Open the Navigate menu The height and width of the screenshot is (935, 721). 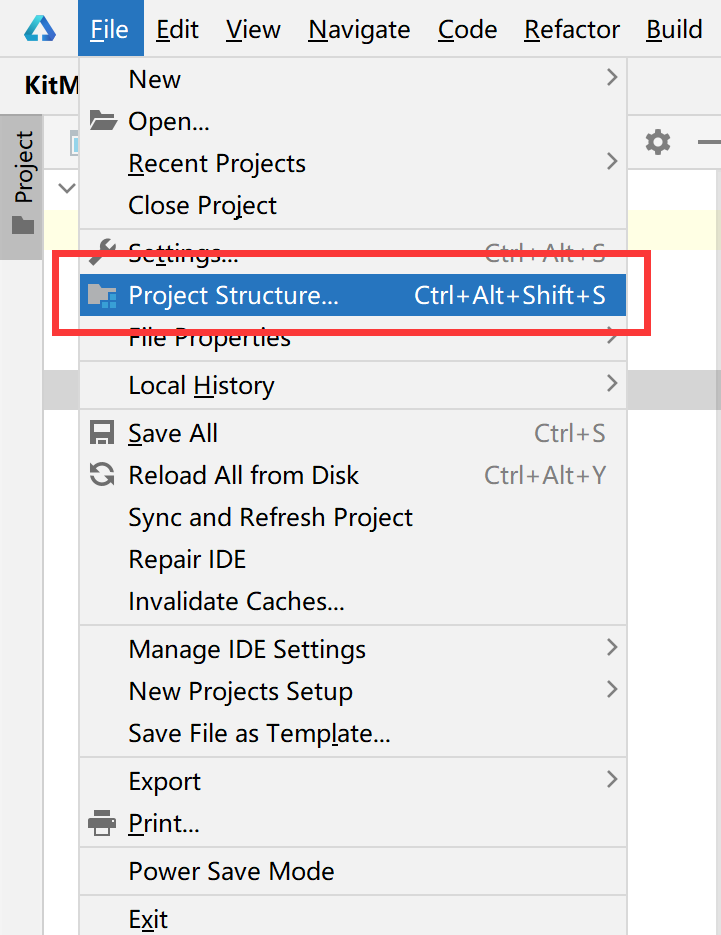tap(359, 29)
